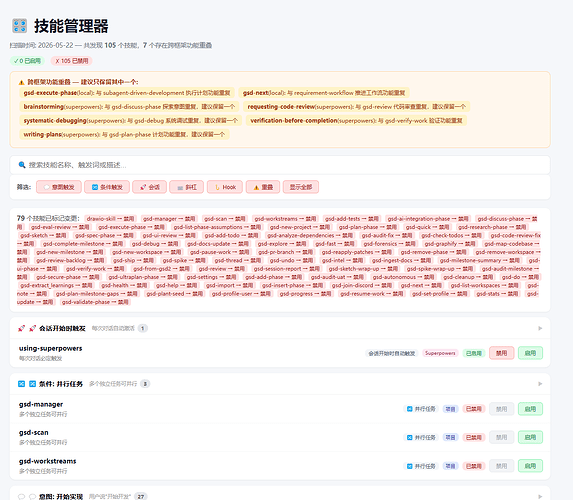Click the 并行任务 icon badge in the gsd-scan row
Image resolution: width=573 pixels, height=500 pixels.
421,438
